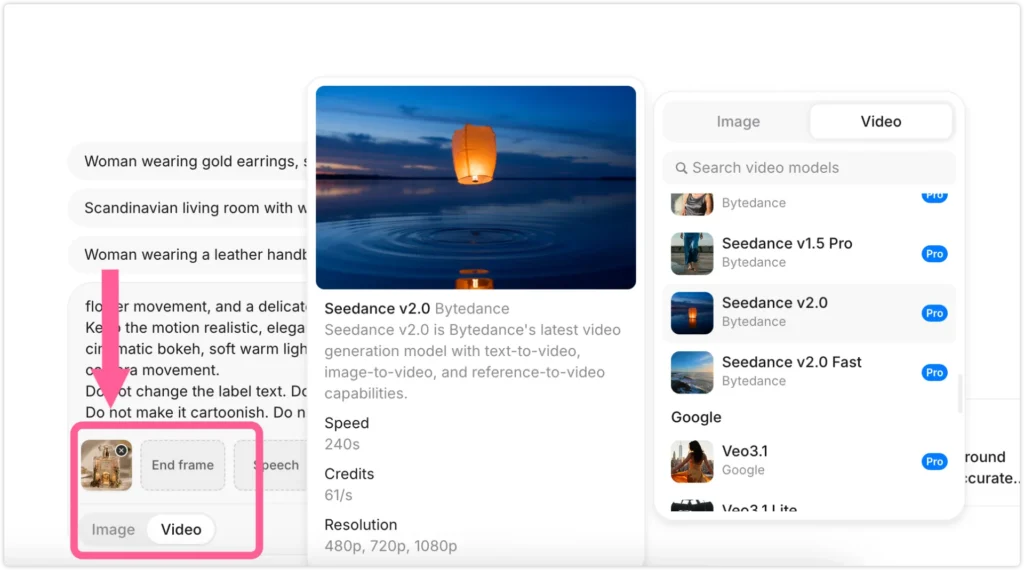Screen dimensions: 1024x570
Task: Click the '61/s' credits value
Action: [338, 495]
